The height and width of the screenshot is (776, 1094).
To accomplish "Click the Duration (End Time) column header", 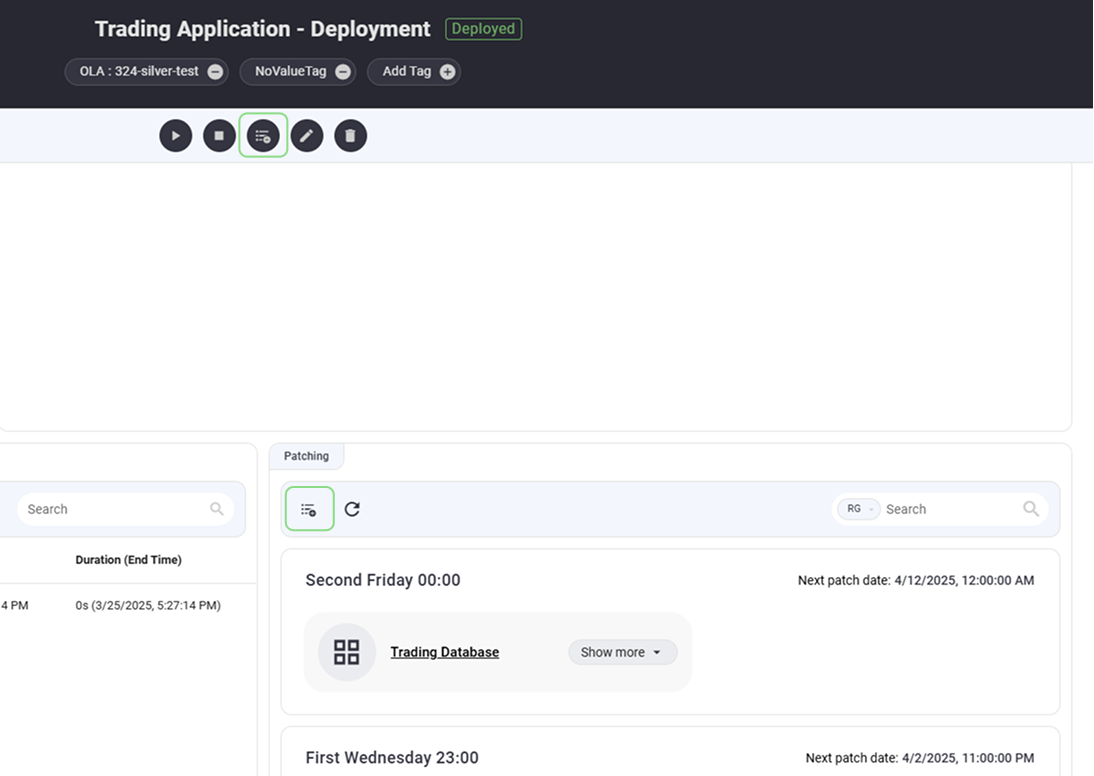I will coord(128,560).
